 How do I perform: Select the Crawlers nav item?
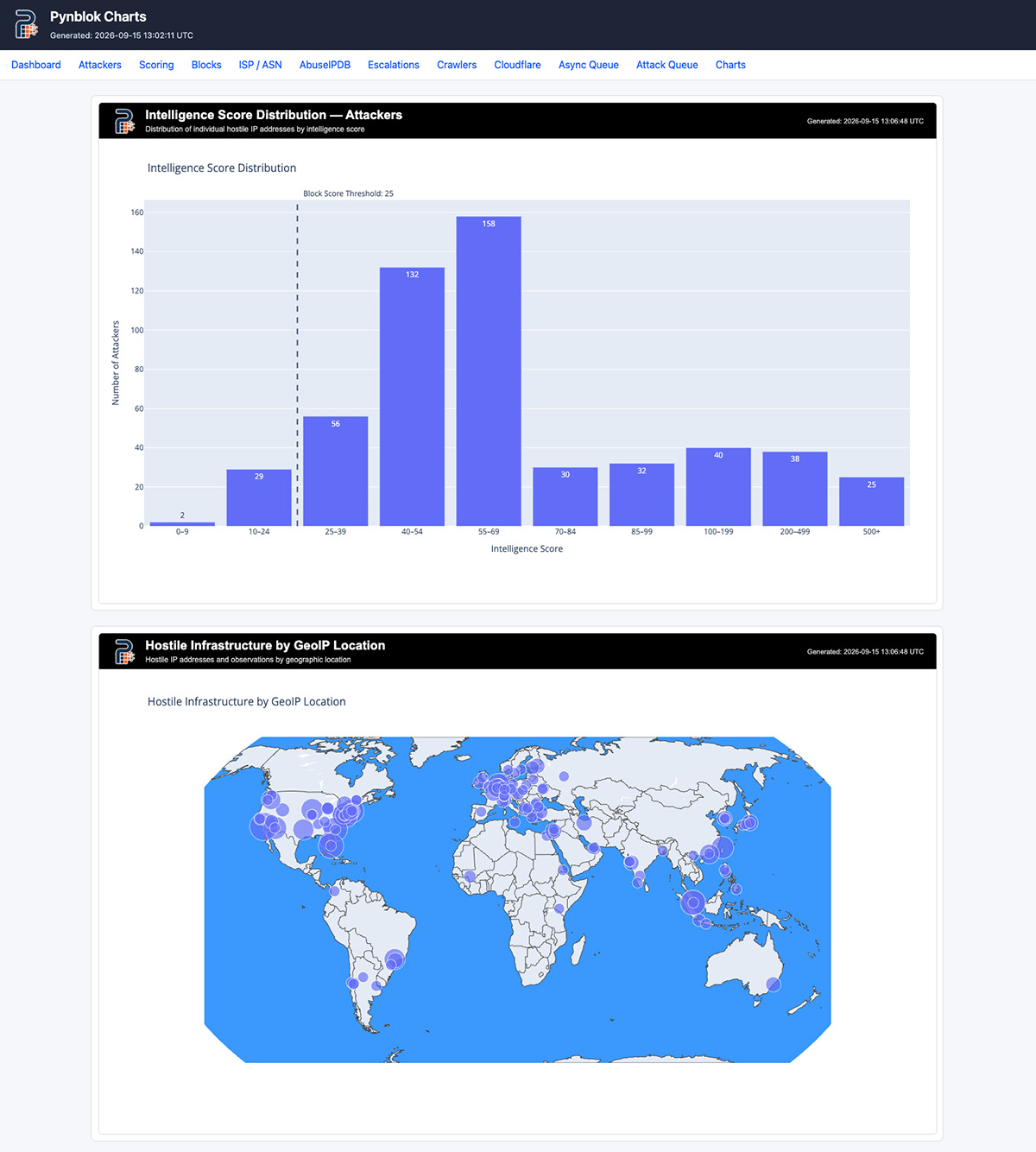(x=457, y=65)
